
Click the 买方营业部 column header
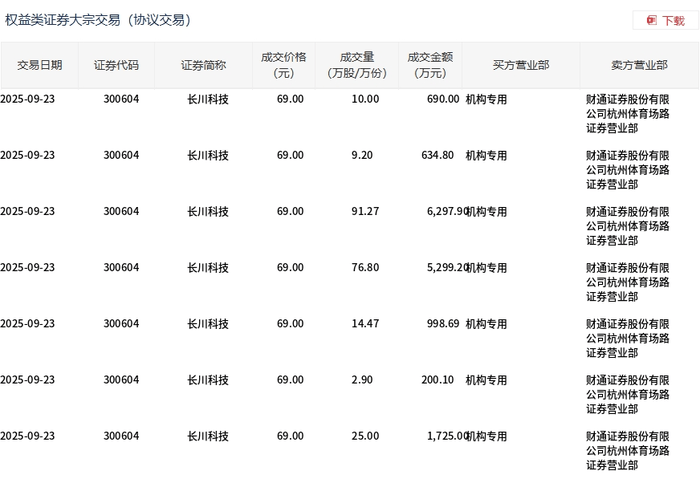pos(520,65)
